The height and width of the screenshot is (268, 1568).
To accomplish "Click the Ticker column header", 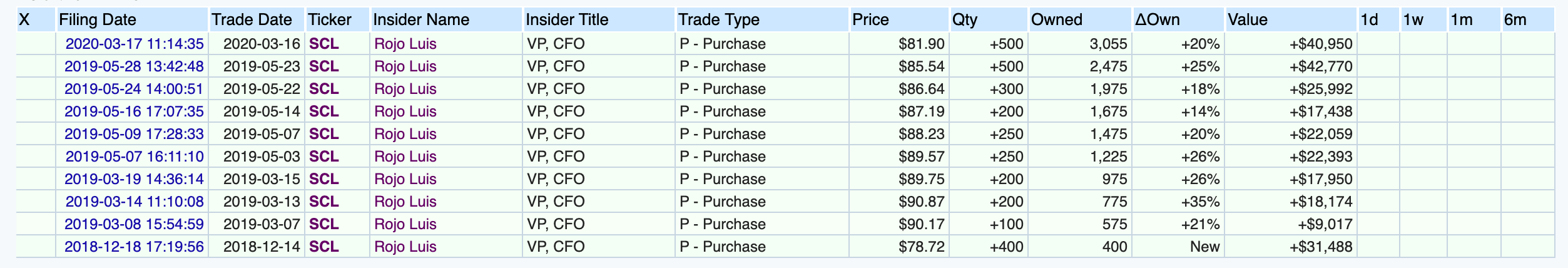I will [x=330, y=20].
